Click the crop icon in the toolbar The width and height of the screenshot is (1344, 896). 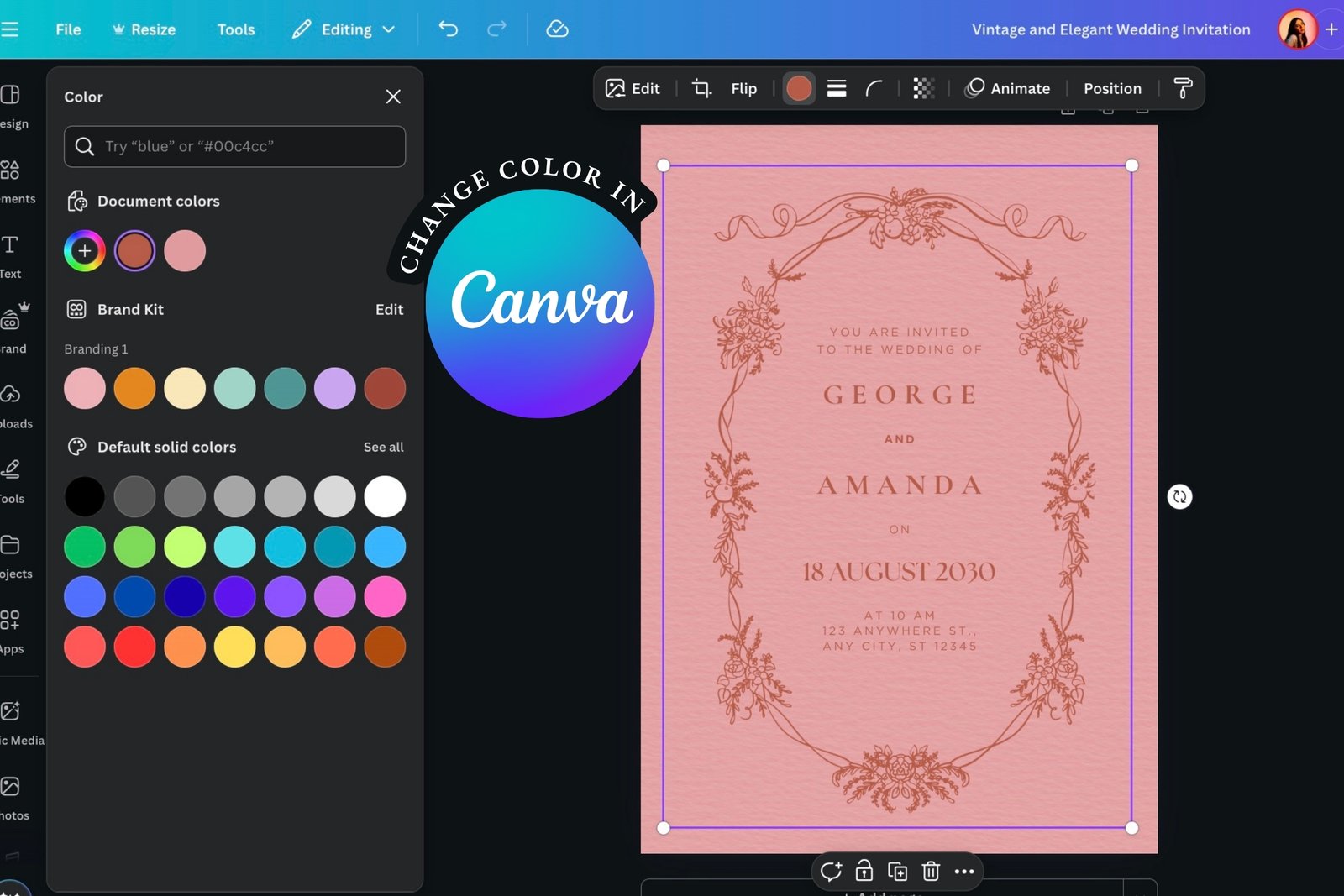click(x=701, y=88)
